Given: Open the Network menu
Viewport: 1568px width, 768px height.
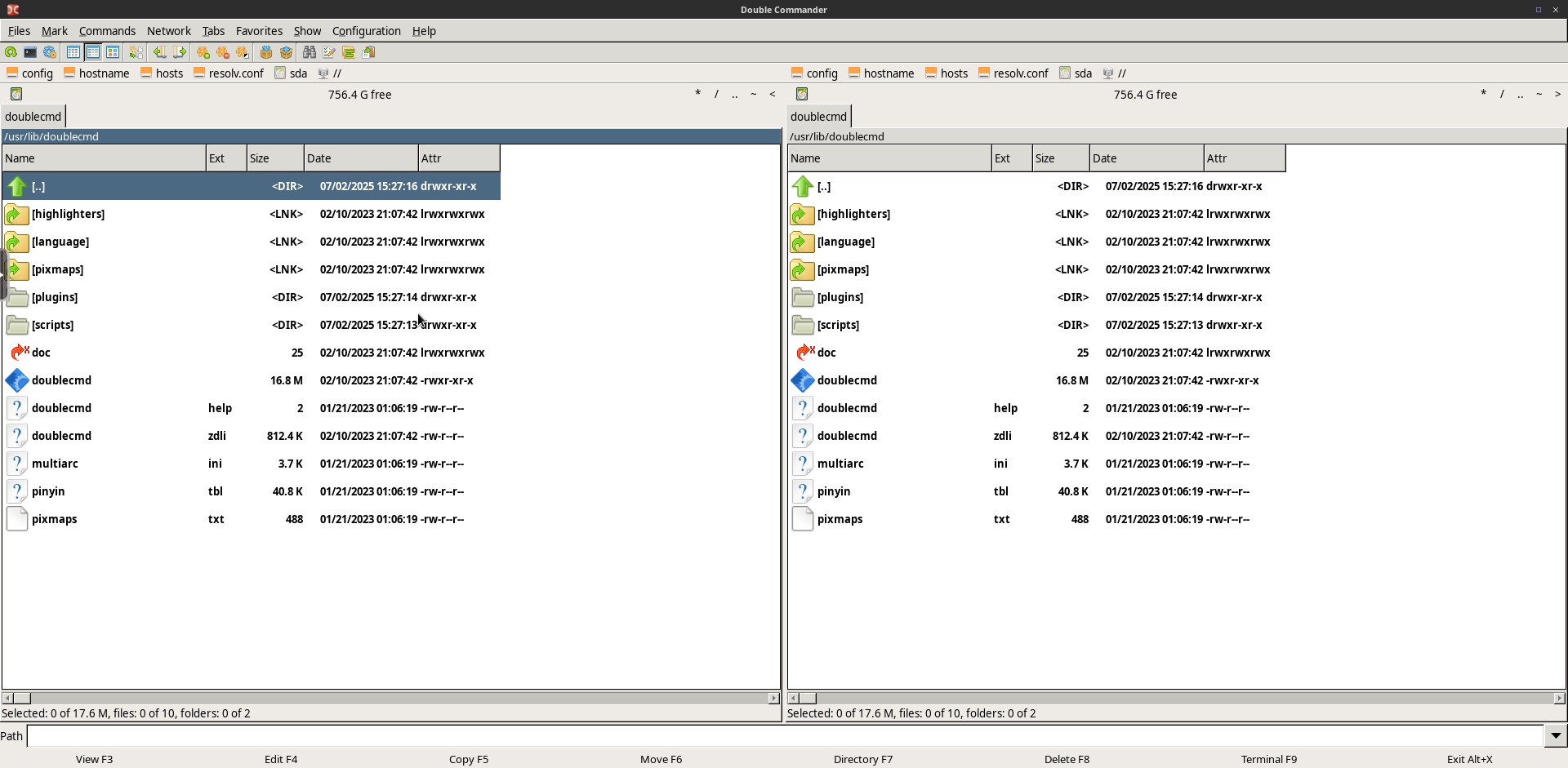Looking at the screenshot, I should point(169,31).
